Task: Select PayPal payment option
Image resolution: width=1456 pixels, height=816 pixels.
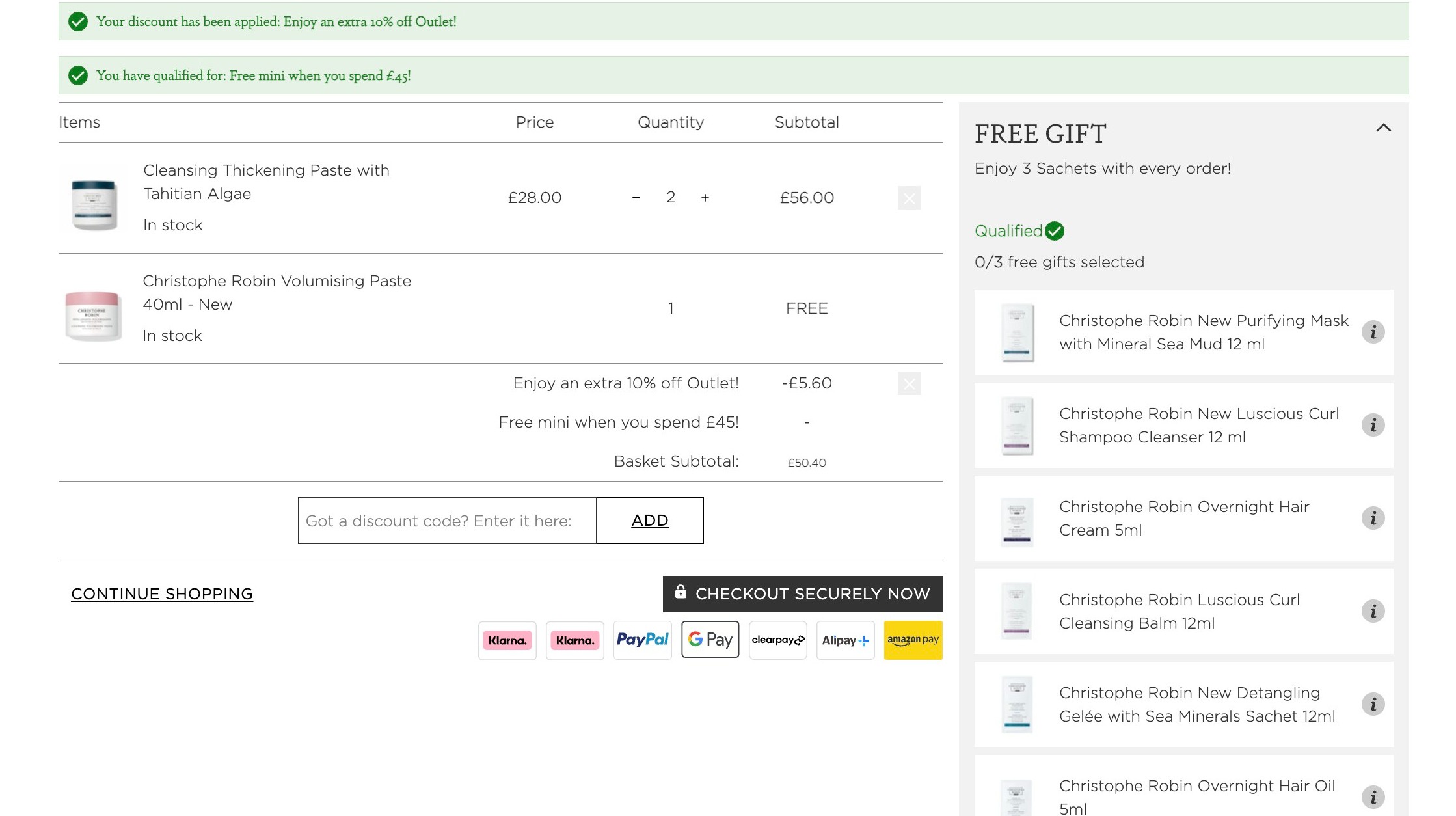Action: [642, 640]
